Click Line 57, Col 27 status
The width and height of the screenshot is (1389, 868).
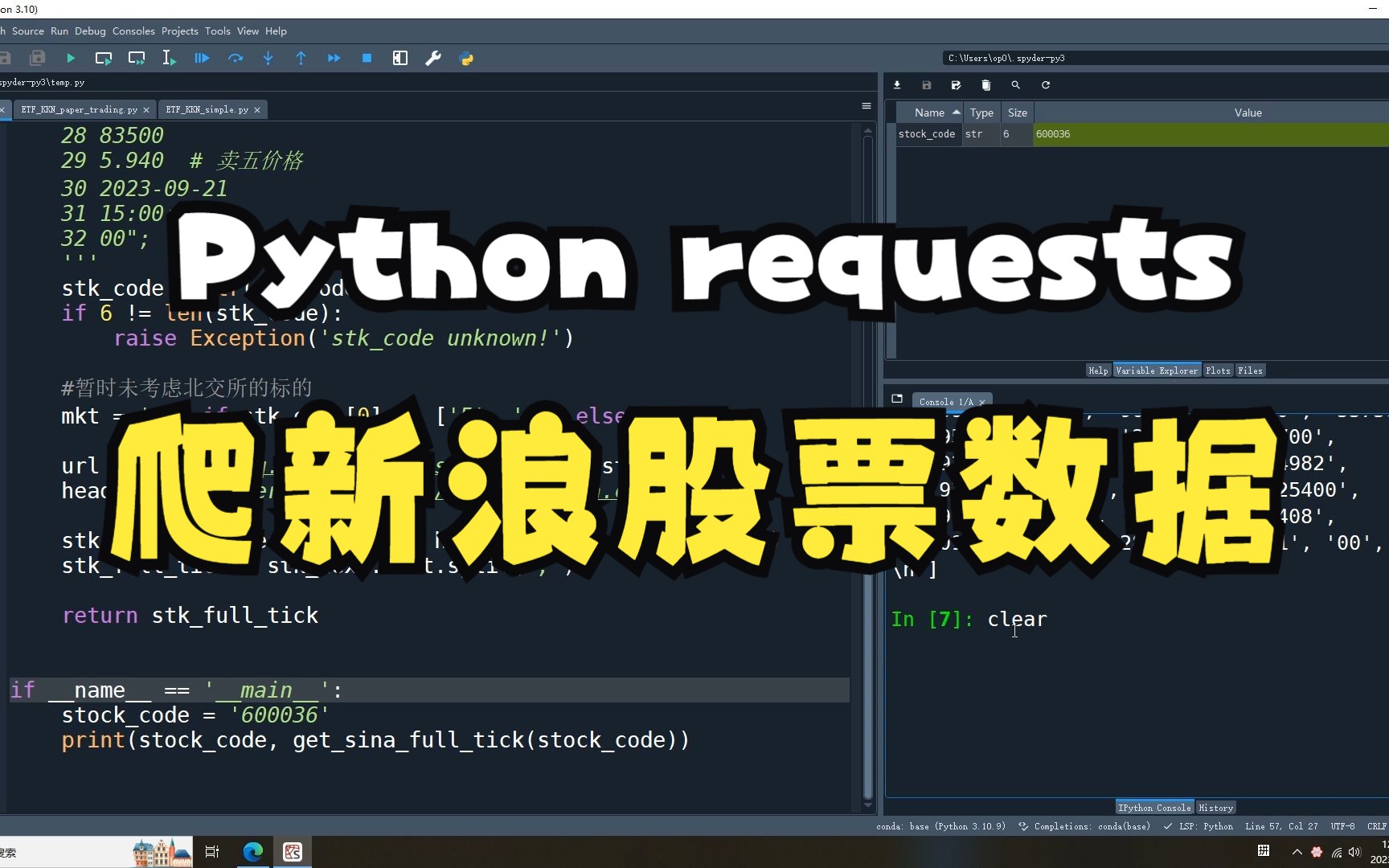[1281, 826]
